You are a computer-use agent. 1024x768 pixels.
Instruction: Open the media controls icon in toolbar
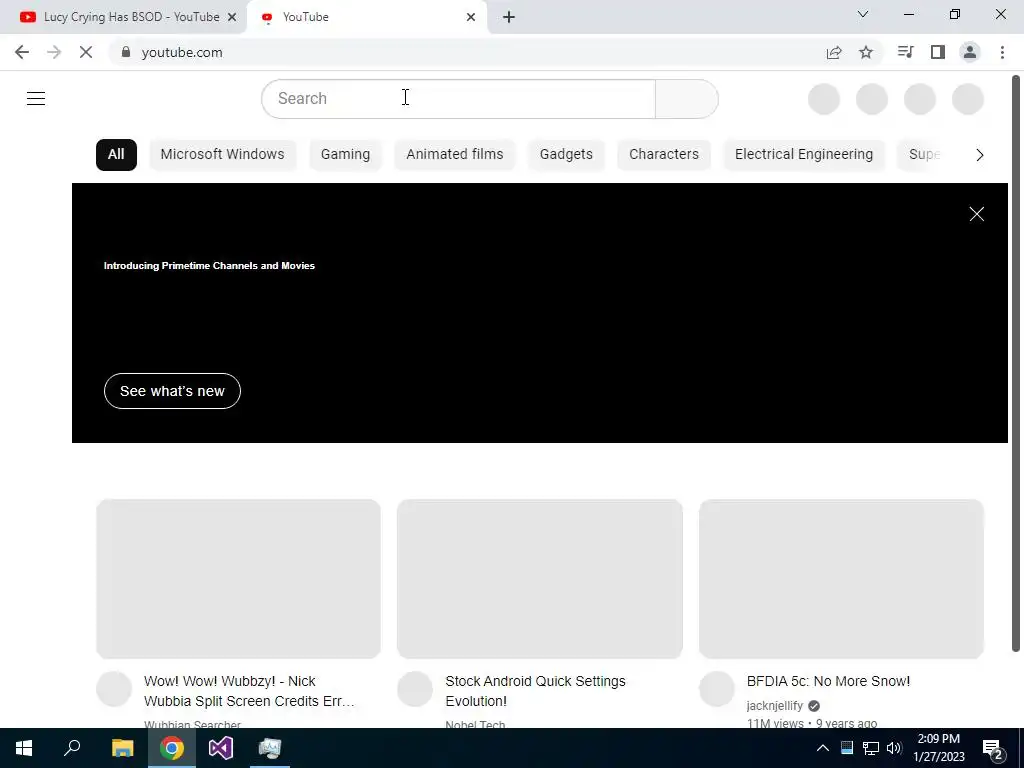(x=905, y=52)
